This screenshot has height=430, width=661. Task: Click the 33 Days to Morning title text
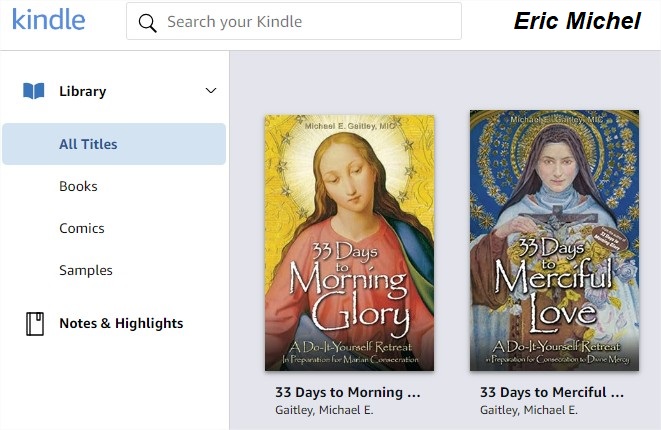point(347,392)
